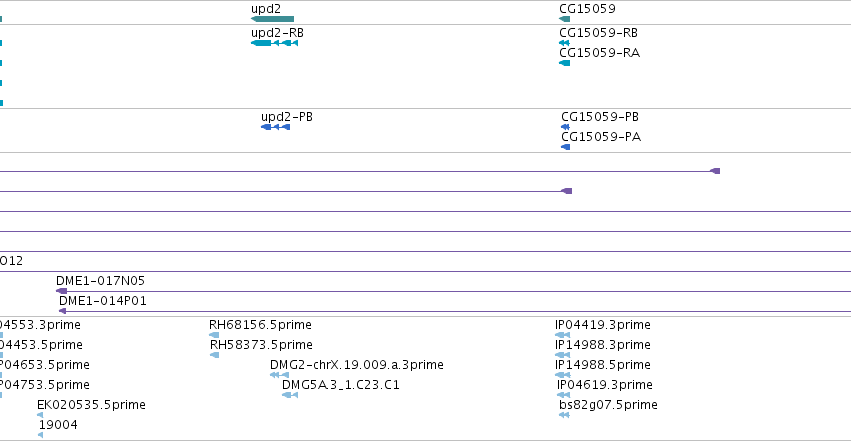This screenshot has height=441, width=851.
Task: Click the EK020535.5prime EST marker
Action: [40, 415]
